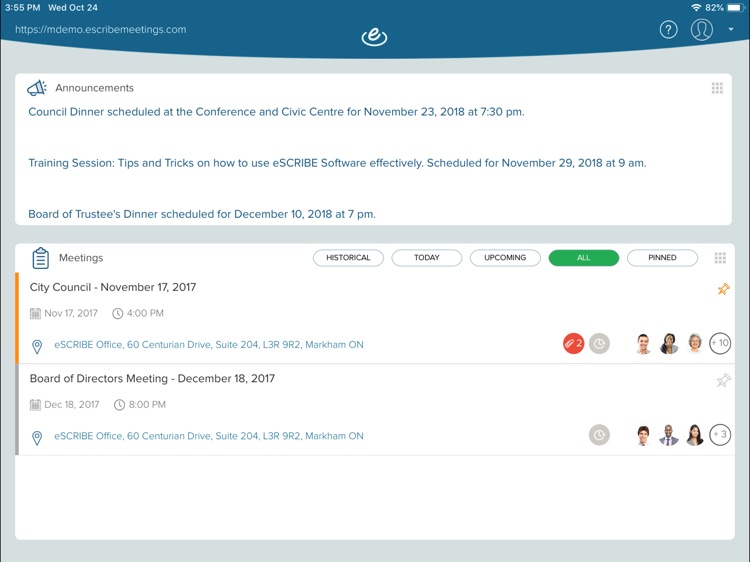Viewport: 750px width, 562px height.
Task: Click the Meetings heading
Action: pyautogui.click(x=81, y=258)
